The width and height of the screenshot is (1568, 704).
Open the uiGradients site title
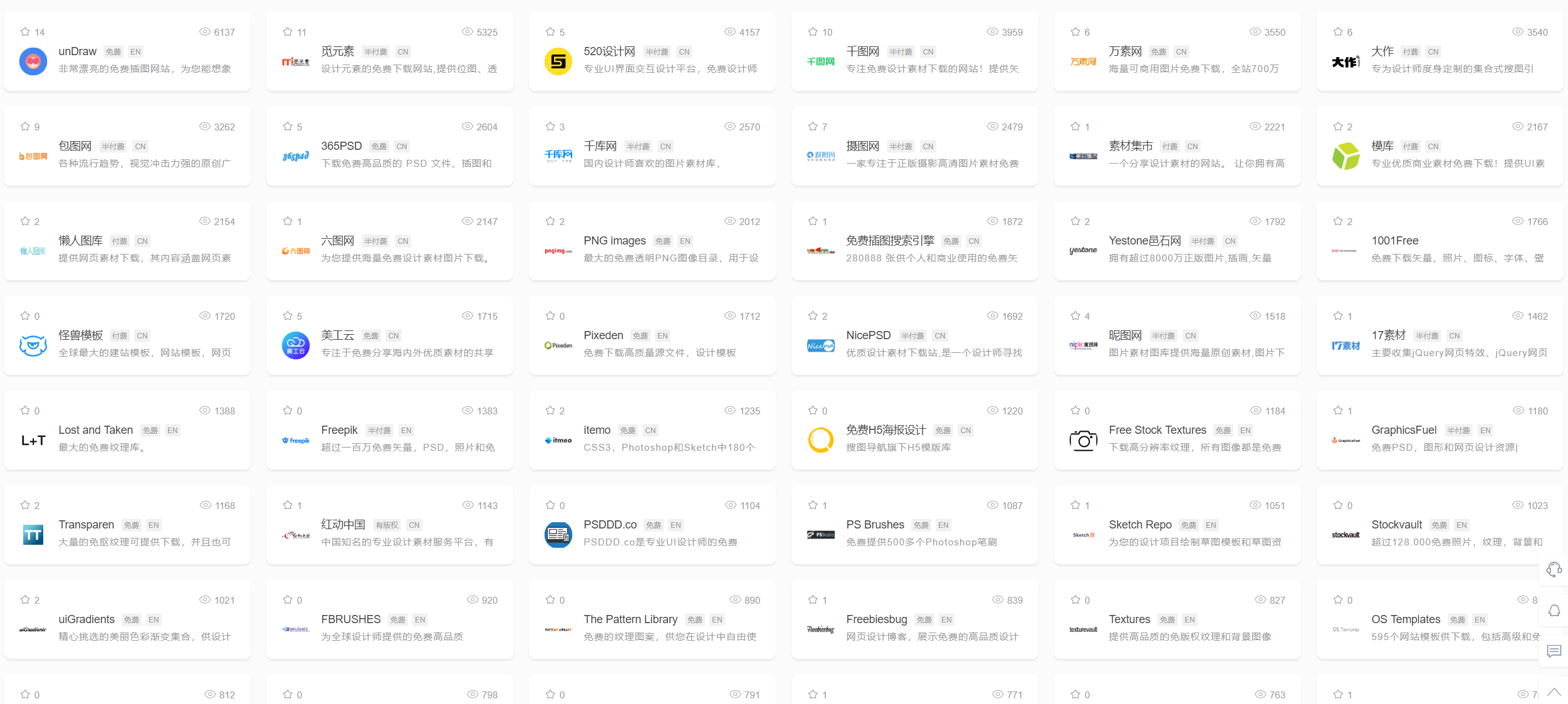point(86,619)
